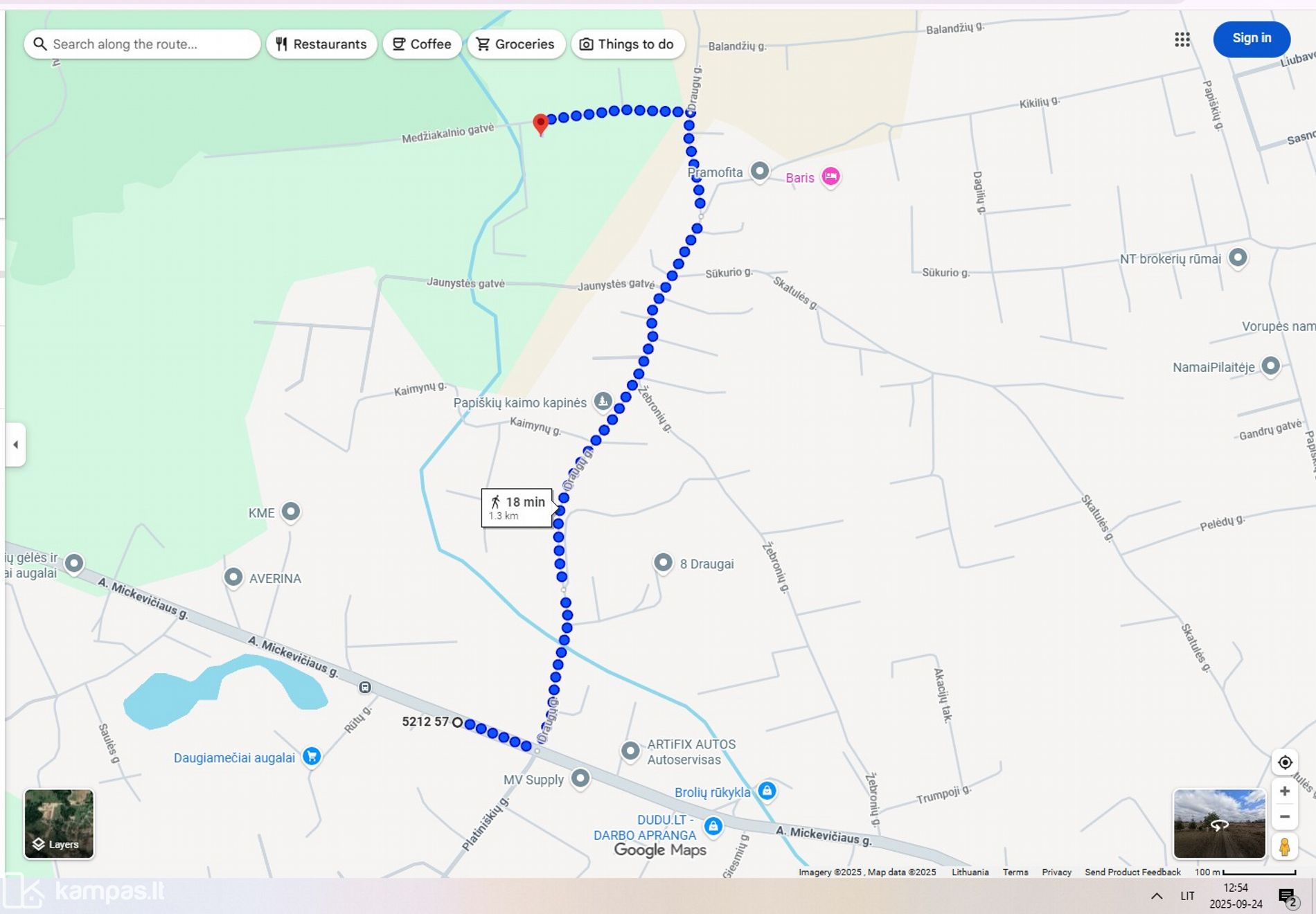Click the Search along the route field
The width and height of the screenshot is (1316, 914).
(142, 44)
